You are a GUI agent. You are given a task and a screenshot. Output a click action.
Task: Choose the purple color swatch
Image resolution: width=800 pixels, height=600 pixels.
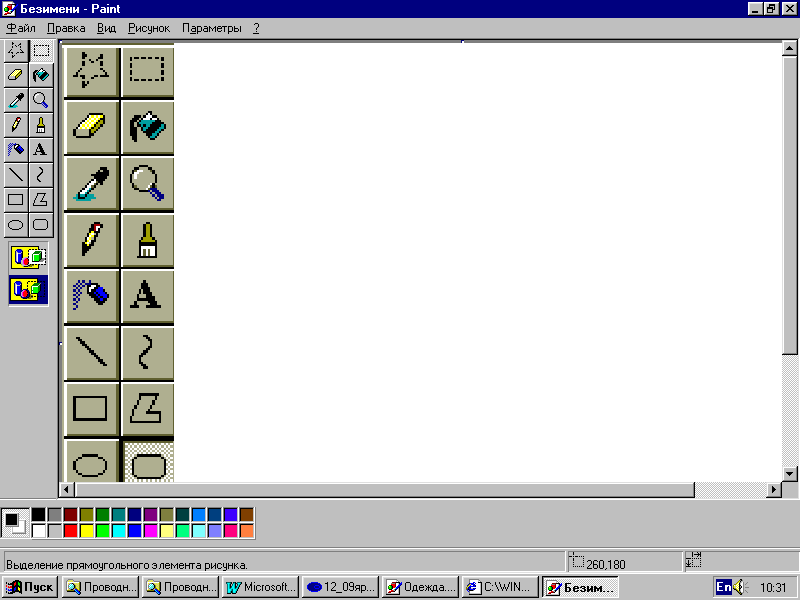pyautogui.click(x=151, y=514)
